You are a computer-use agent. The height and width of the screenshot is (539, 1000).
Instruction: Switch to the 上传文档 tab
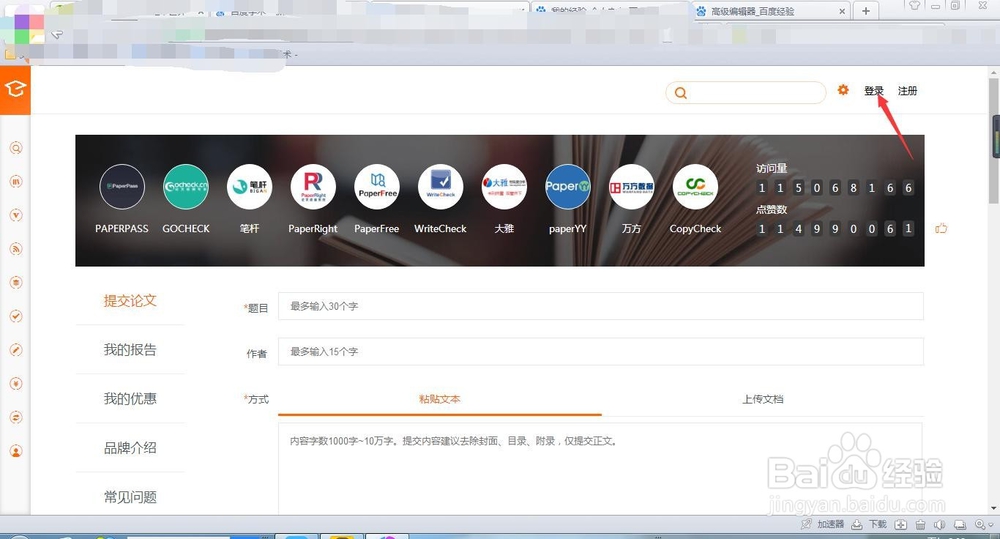(x=763, y=399)
